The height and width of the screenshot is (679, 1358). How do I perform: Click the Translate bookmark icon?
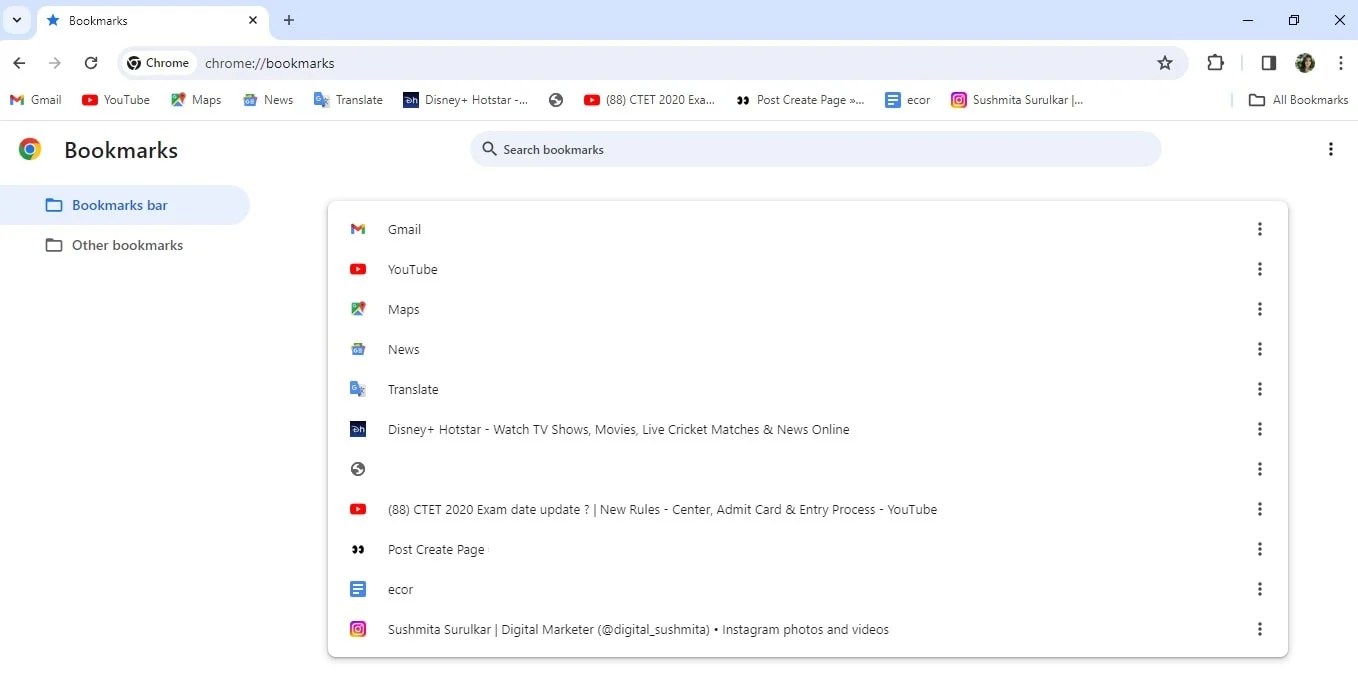pyautogui.click(x=321, y=99)
